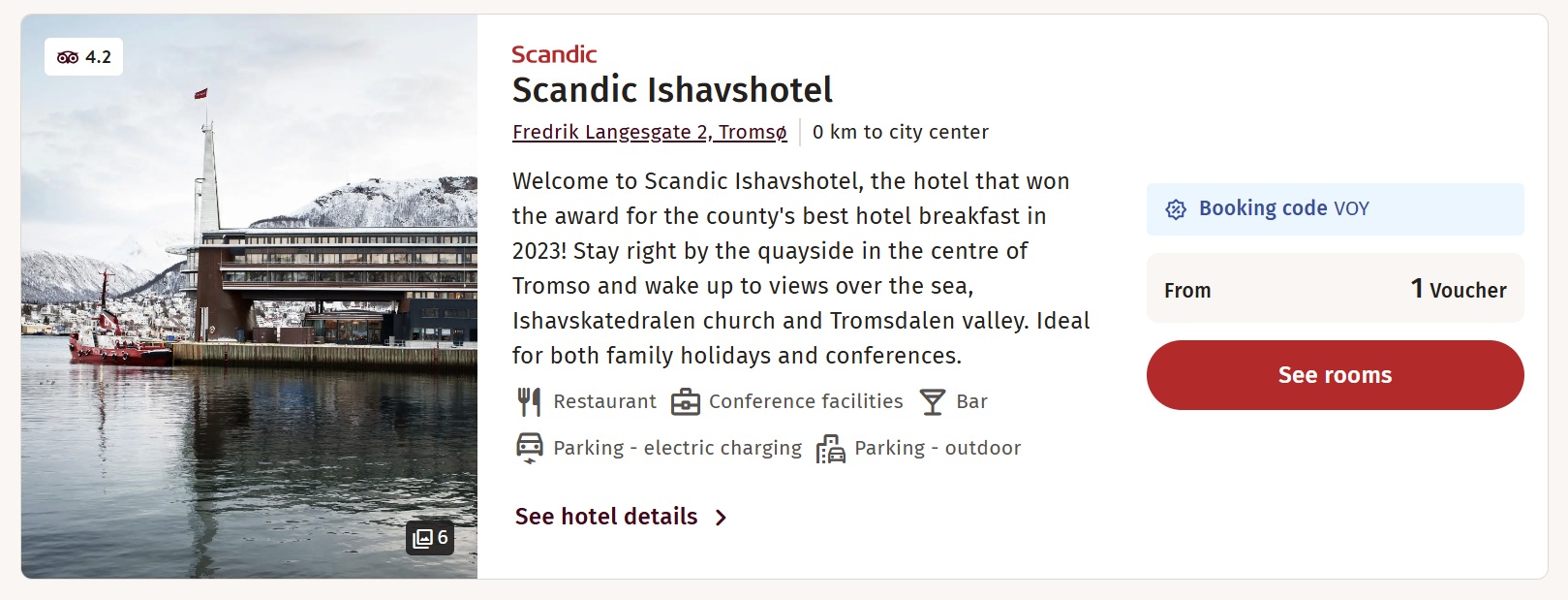The image size is (1568, 600).
Task: Click the electric charging car icon
Action: click(x=530, y=448)
